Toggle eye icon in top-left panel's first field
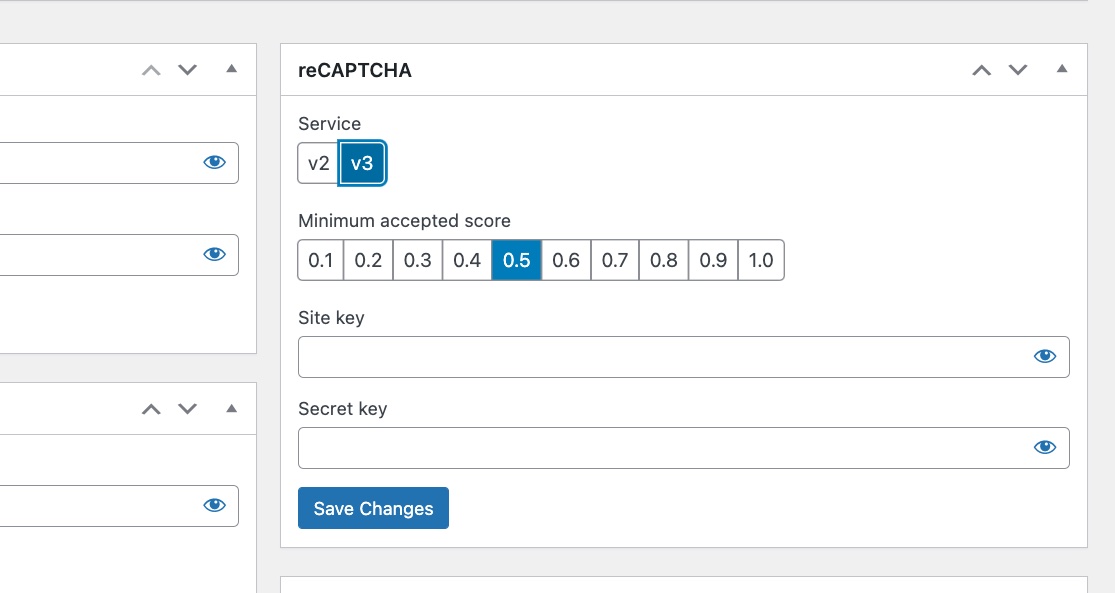Viewport: 1115px width, 593px height. tap(214, 163)
